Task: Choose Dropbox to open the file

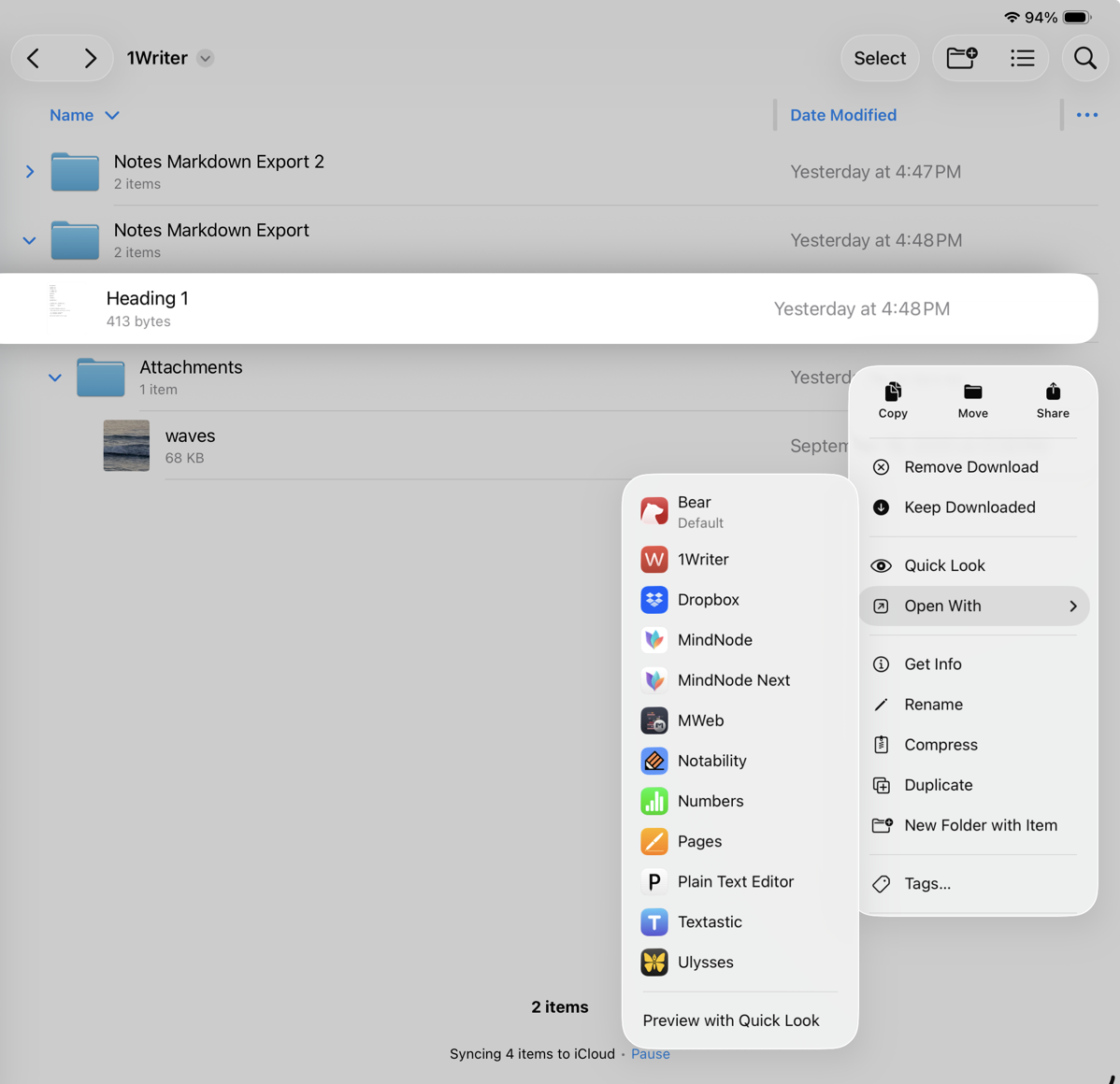Action: (709, 599)
